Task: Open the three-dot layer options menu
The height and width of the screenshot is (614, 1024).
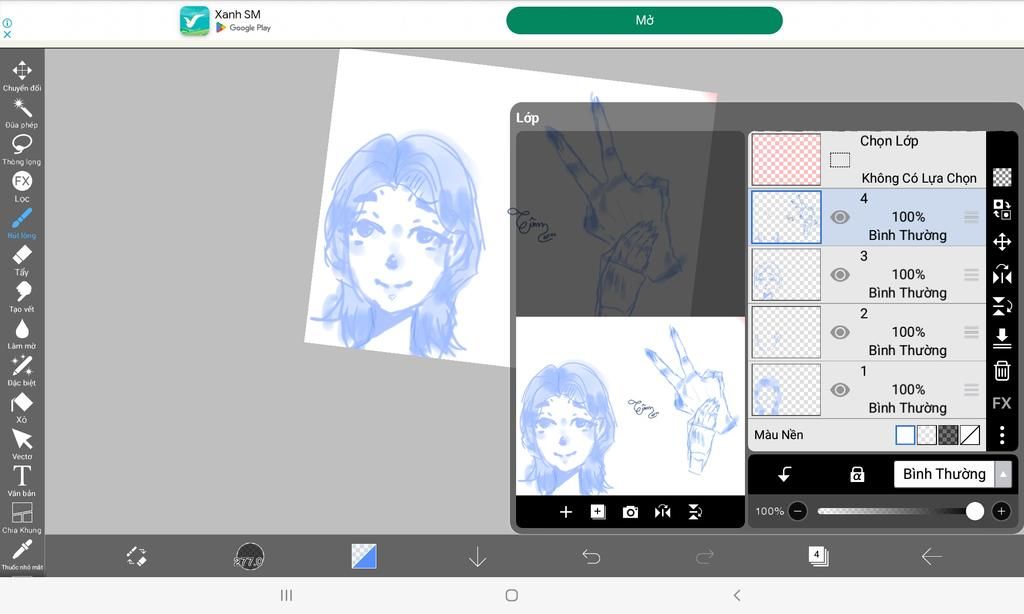Action: [x=1001, y=435]
